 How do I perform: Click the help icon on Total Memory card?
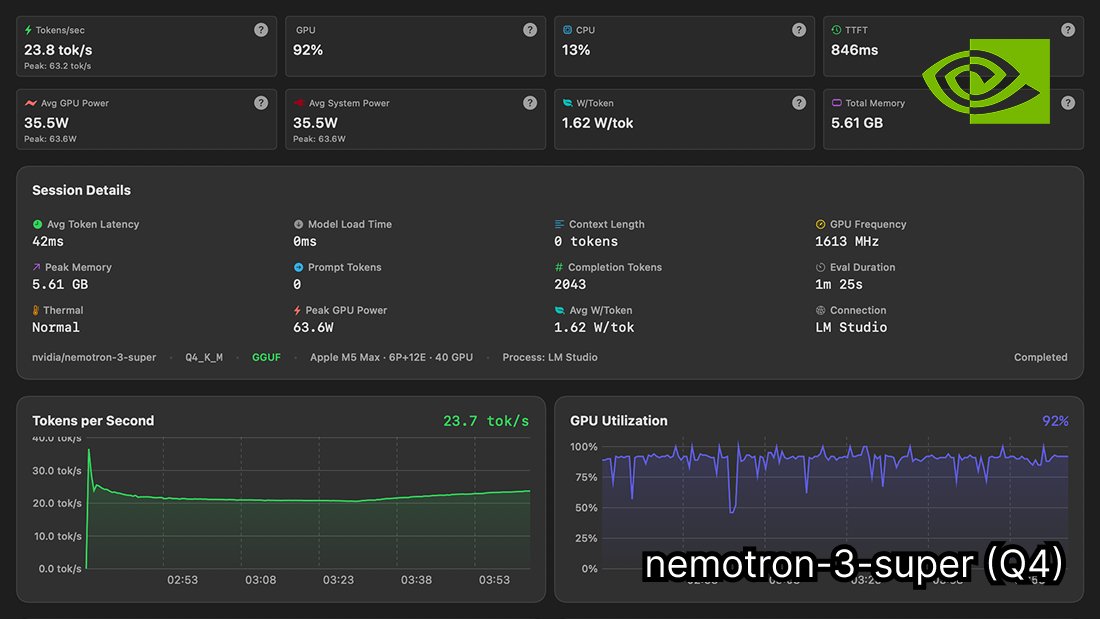click(1068, 103)
